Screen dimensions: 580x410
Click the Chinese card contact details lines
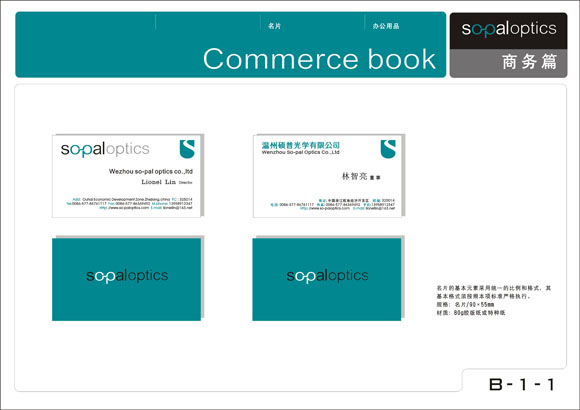tap(332, 204)
